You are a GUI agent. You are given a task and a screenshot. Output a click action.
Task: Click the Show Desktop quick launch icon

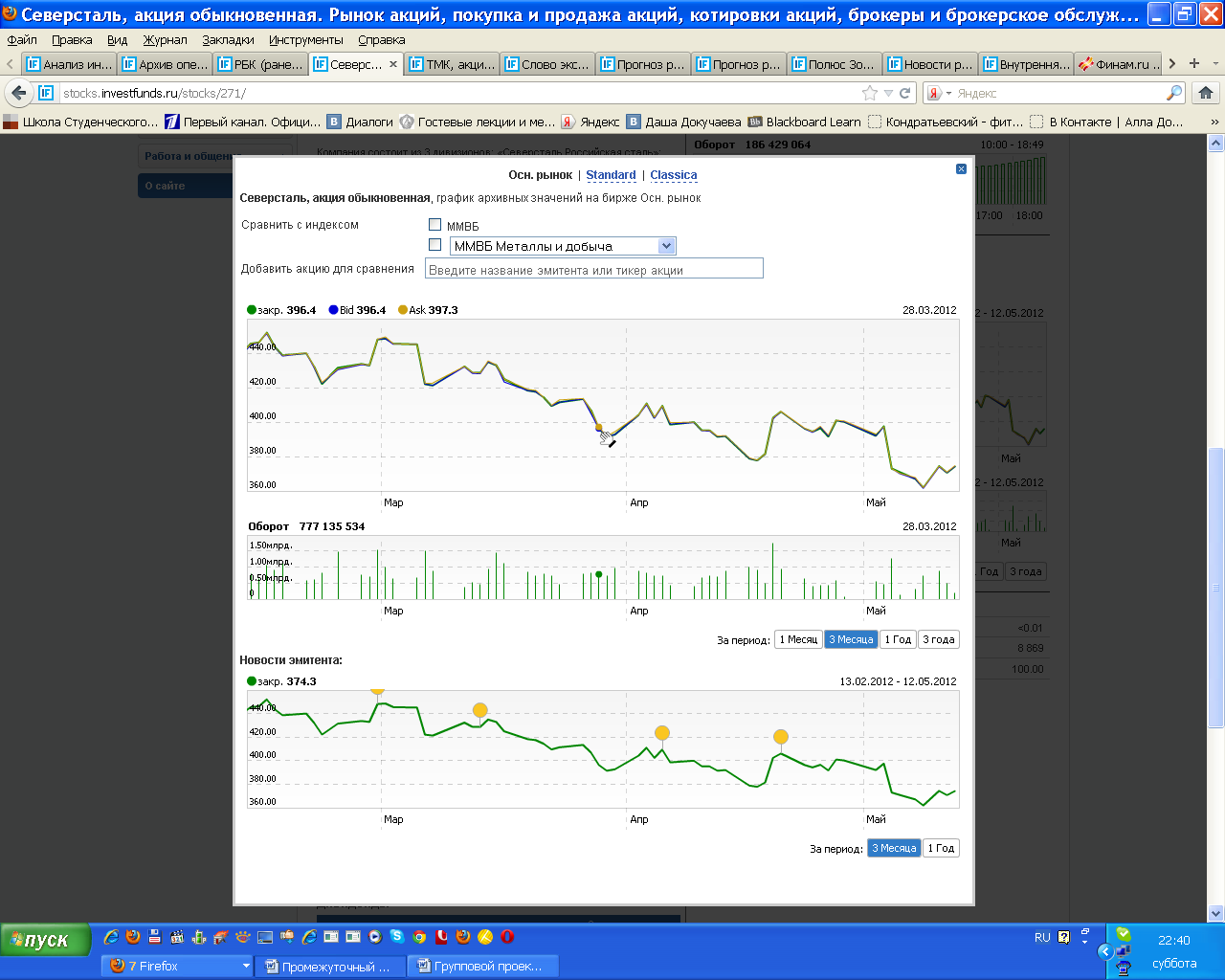265,937
